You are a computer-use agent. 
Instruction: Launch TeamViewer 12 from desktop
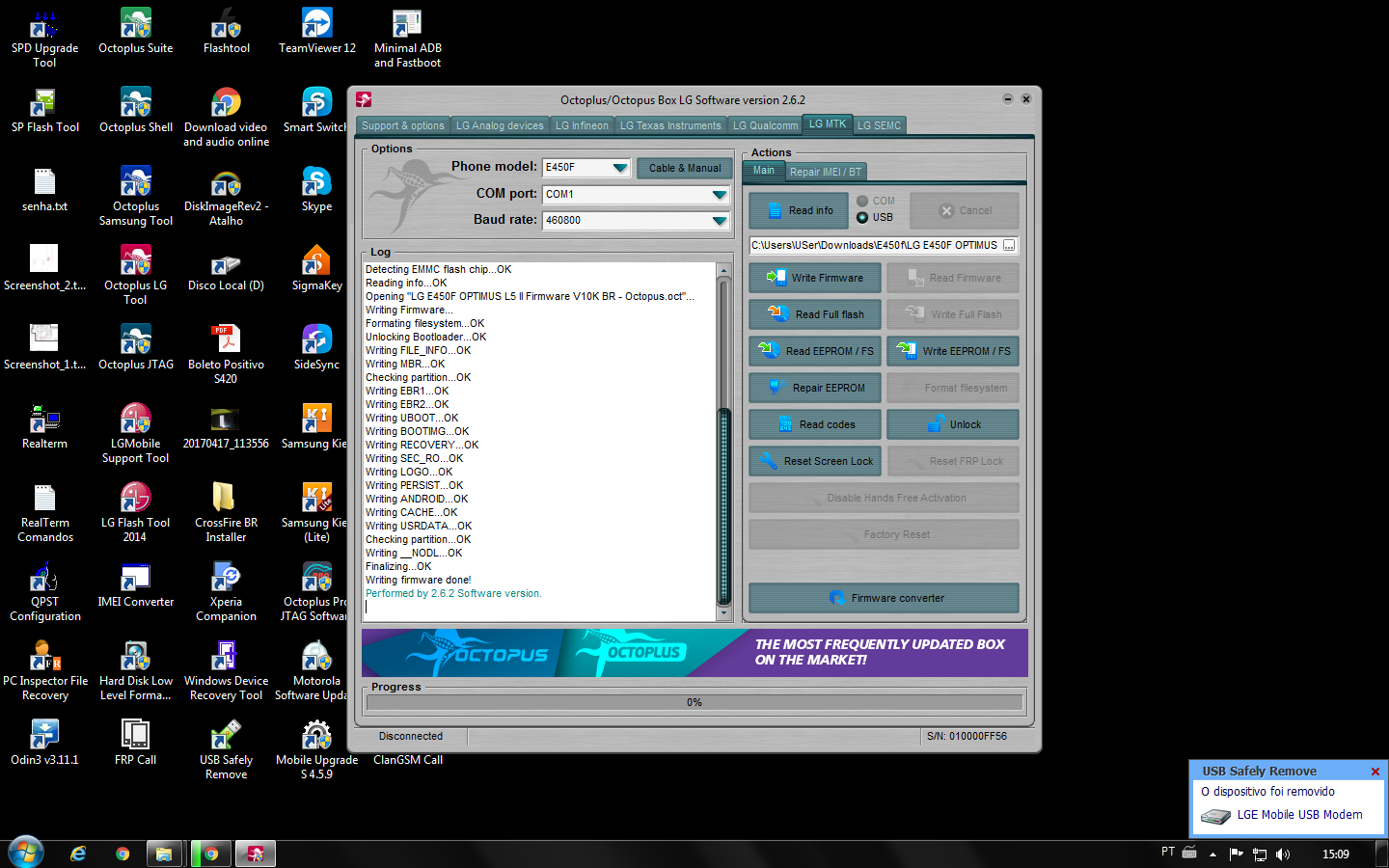316,31
